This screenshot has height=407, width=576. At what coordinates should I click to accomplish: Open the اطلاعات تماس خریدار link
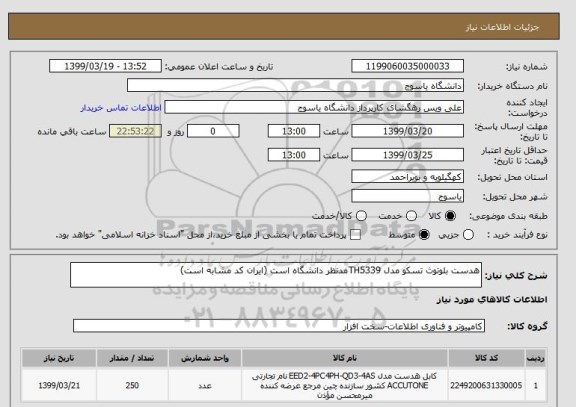(x=121, y=108)
